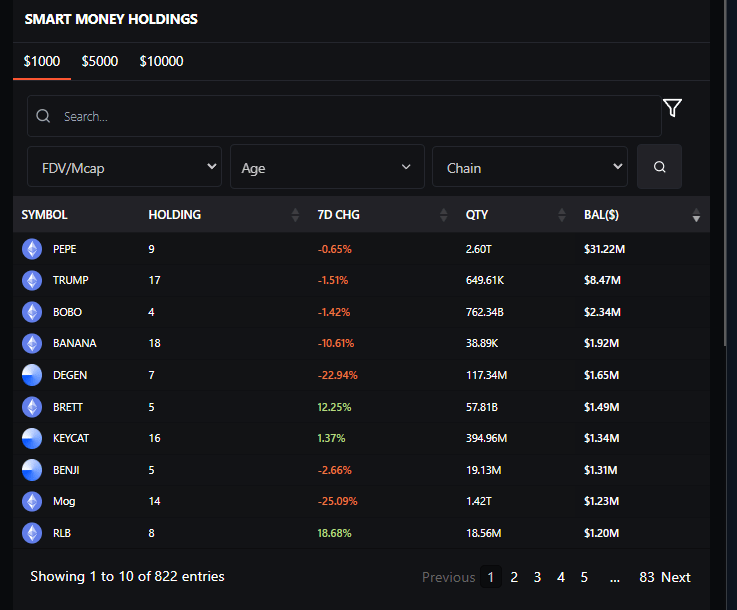737x610 pixels.
Task: Click the SMART MONEY HOLDINGS title
Action: tap(111, 19)
